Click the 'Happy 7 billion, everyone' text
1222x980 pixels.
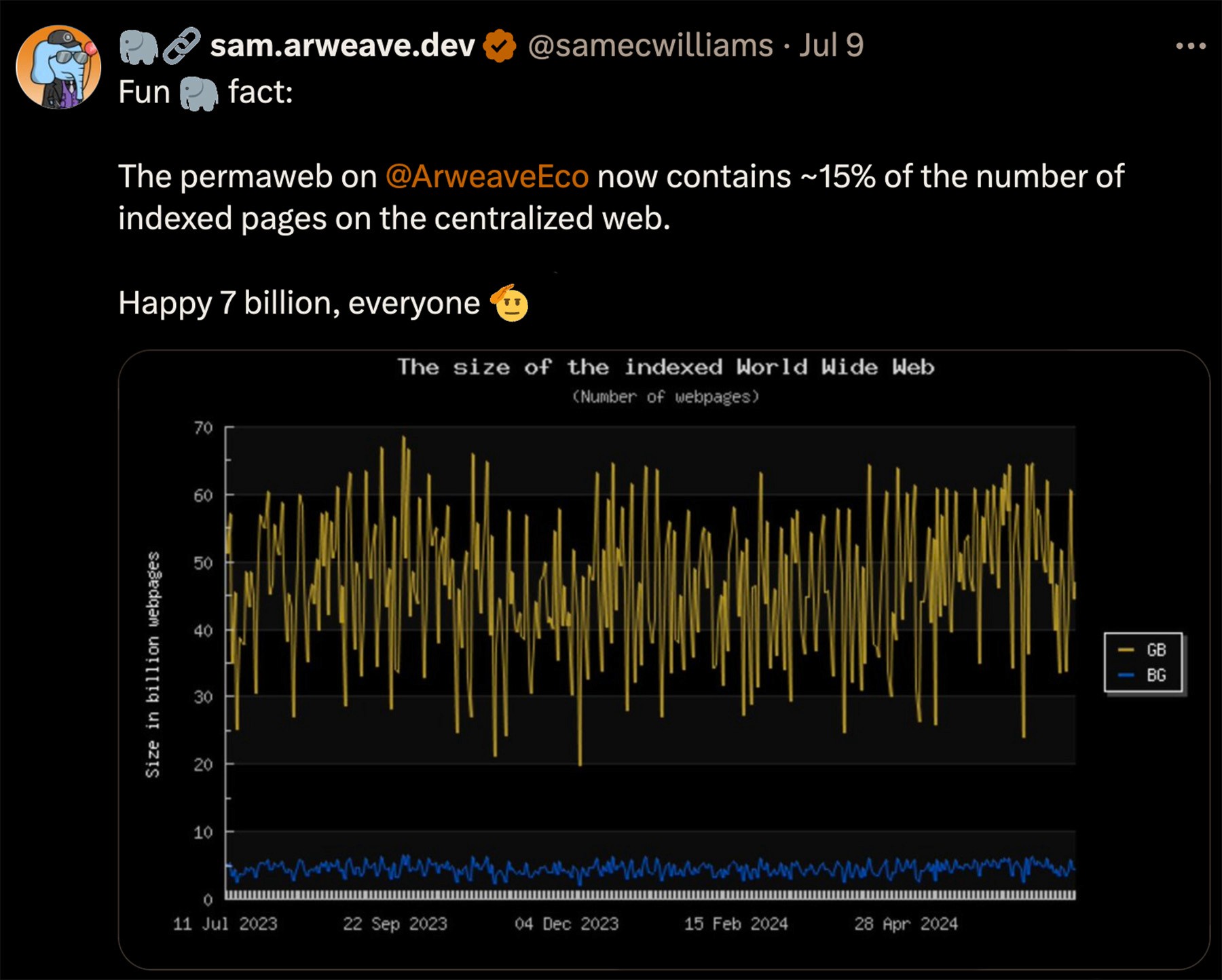(299, 303)
